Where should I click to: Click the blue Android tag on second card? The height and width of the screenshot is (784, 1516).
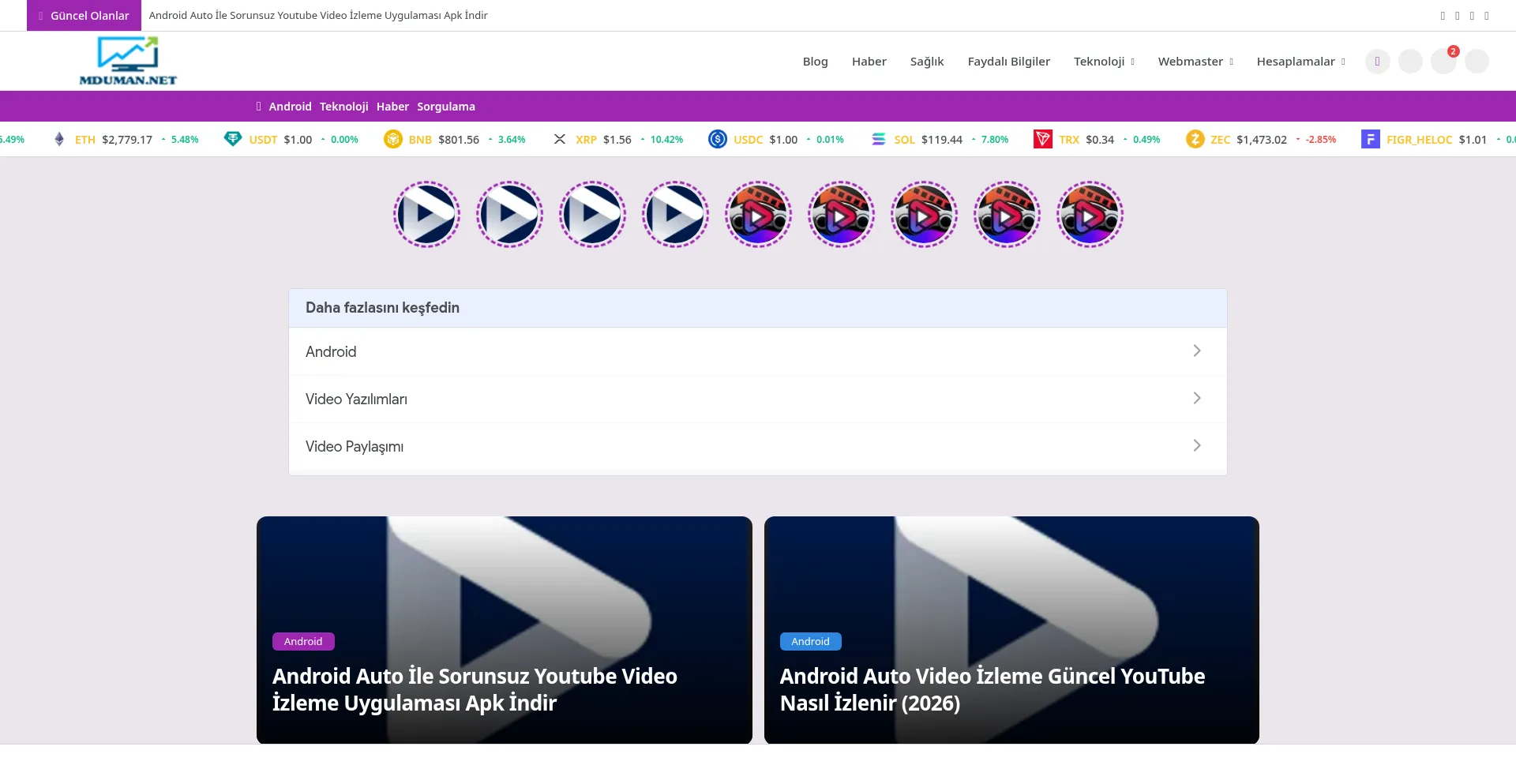click(x=811, y=641)
